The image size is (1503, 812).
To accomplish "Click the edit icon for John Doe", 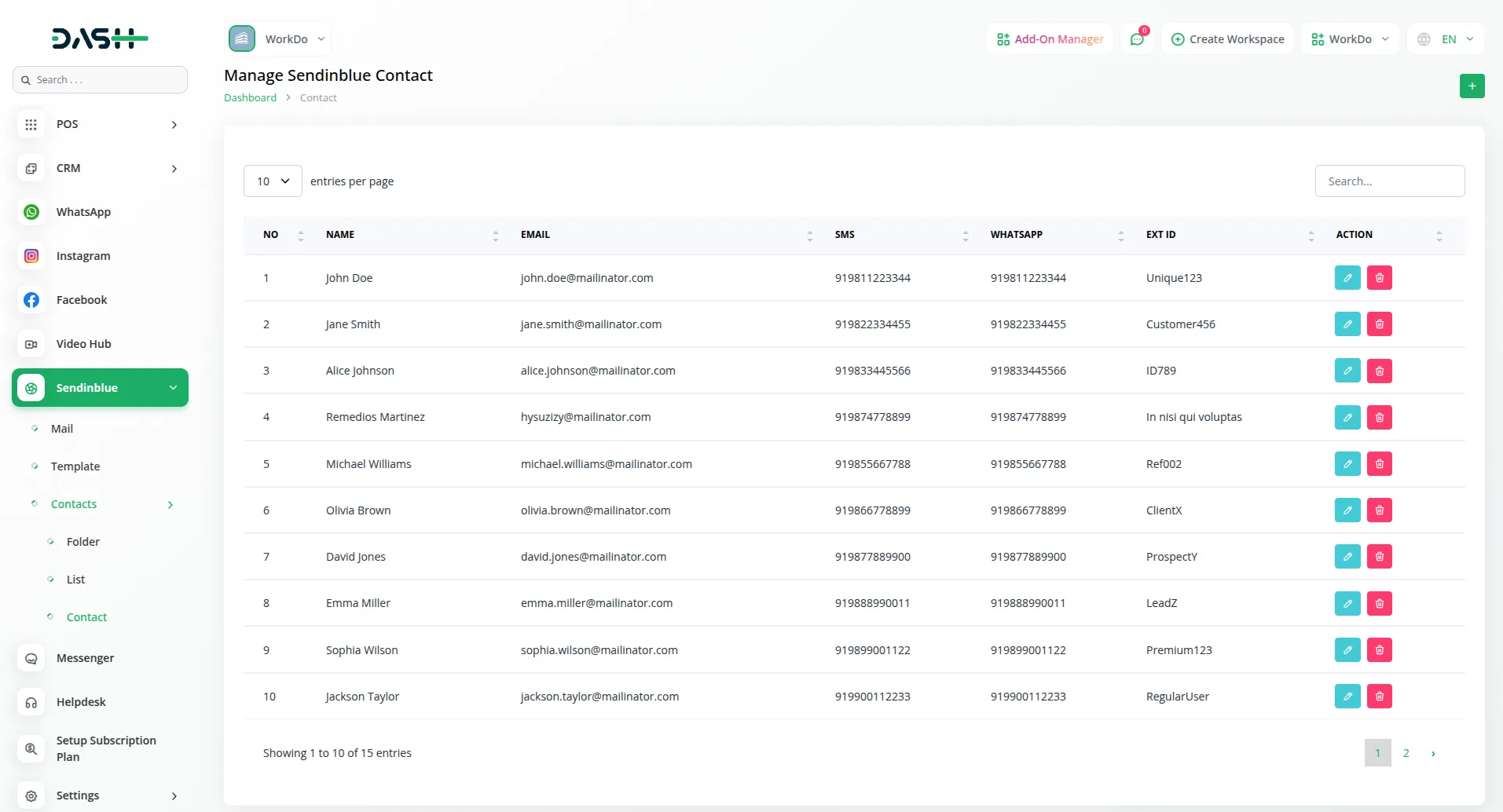I will click(x=1347, y=278).
